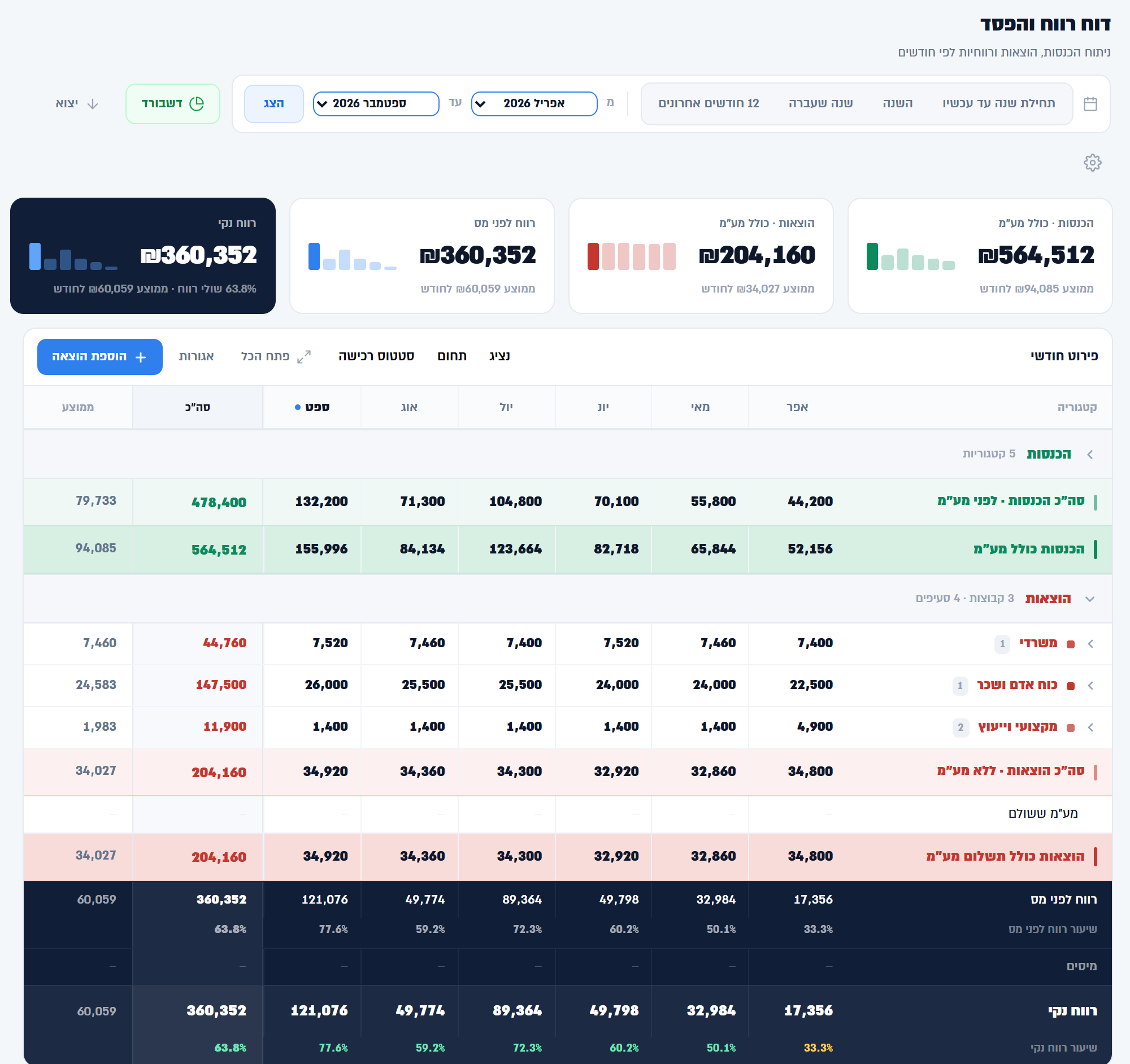
Task: Open the רווח לפני מס summary card
Action: (x=421, y=256)
